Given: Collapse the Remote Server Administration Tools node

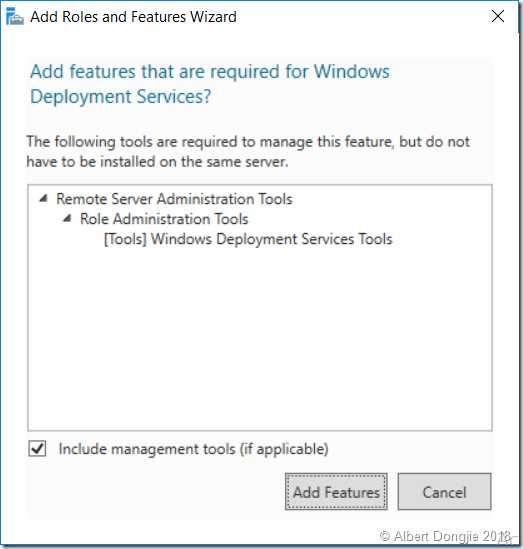Looking at the screenshot, I should point(43,199).
